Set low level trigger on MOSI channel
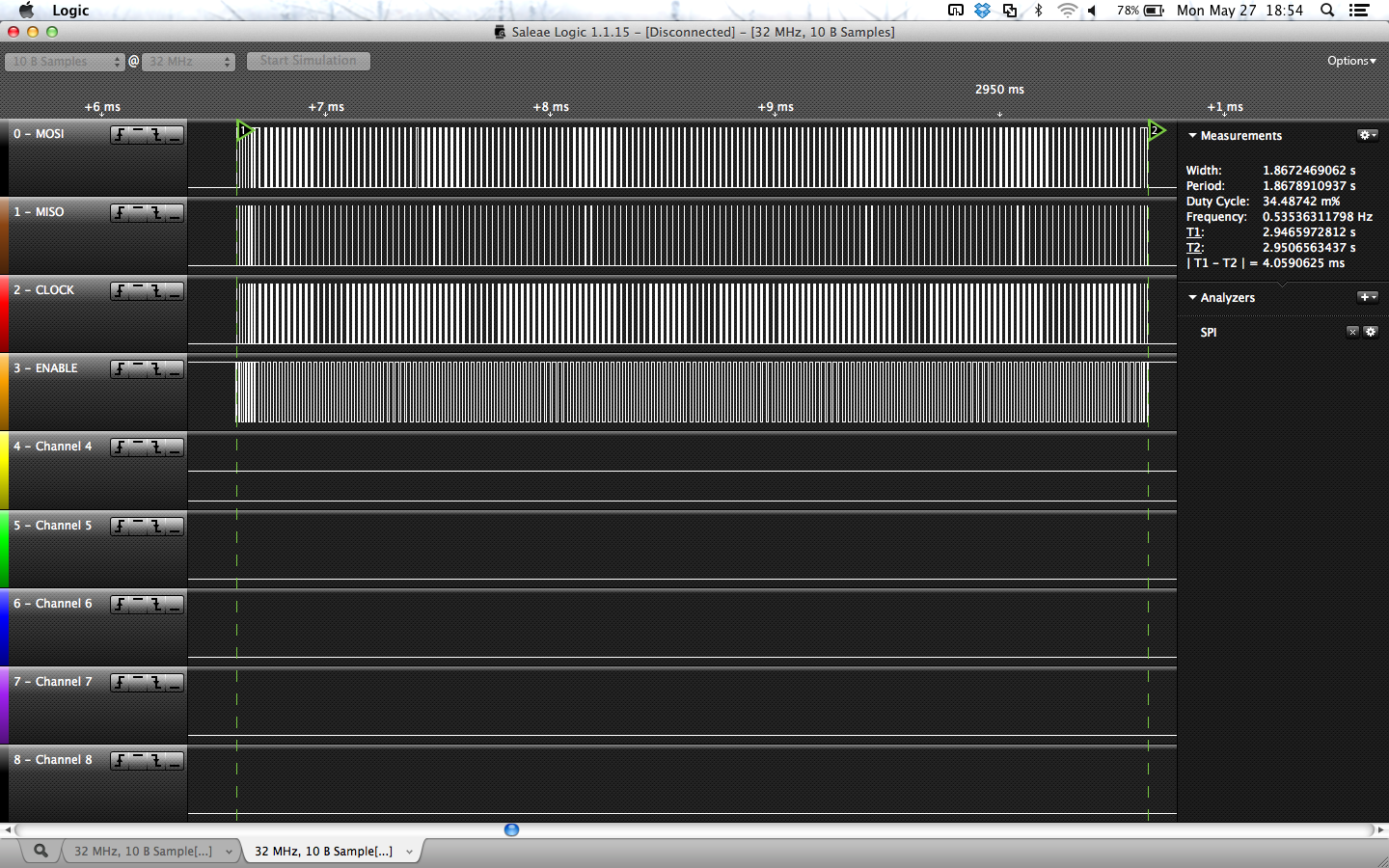Viewport: 1389px width, 868px height. point(175,135)
